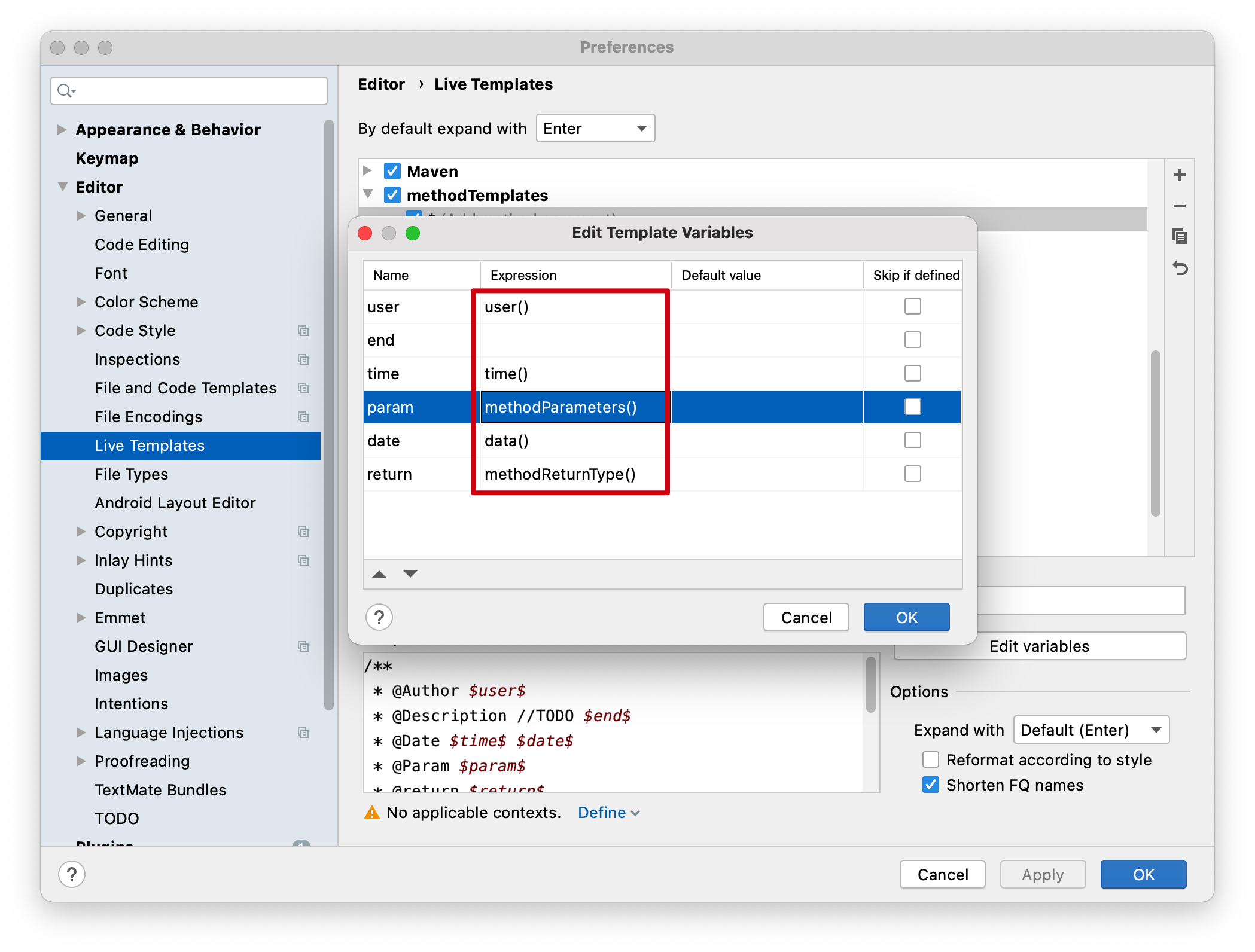Click the add template variable icon
The image size is (1255, 952).
click(1180, 176)
